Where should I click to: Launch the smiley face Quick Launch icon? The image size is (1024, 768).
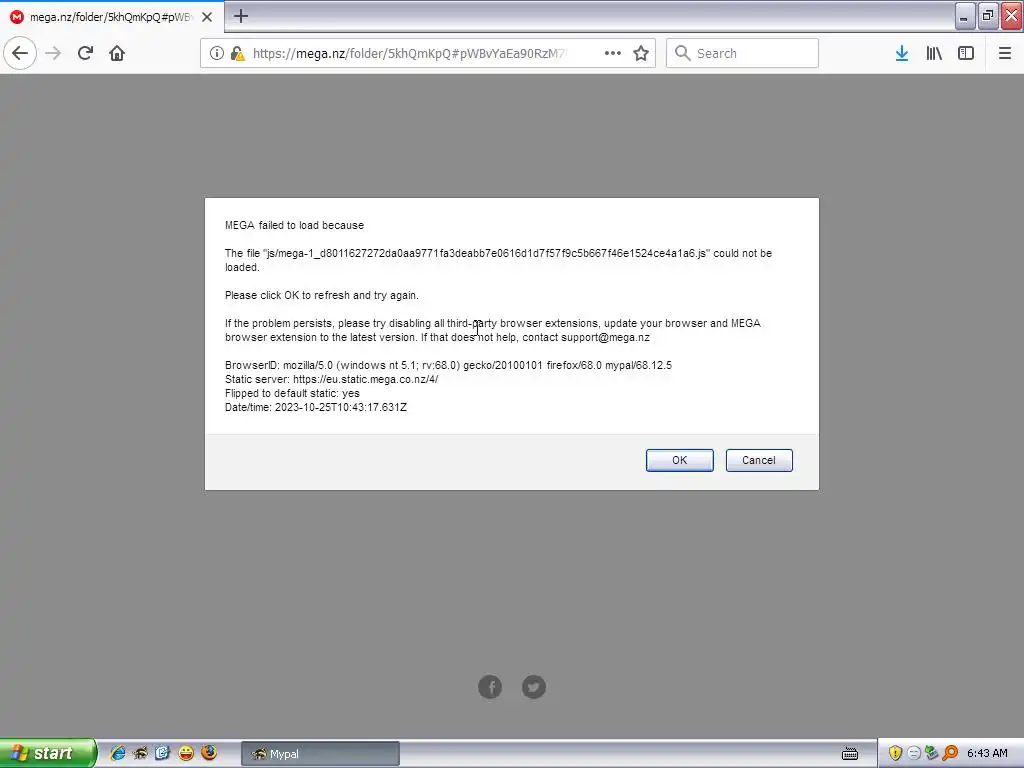[x=186, y=753]
